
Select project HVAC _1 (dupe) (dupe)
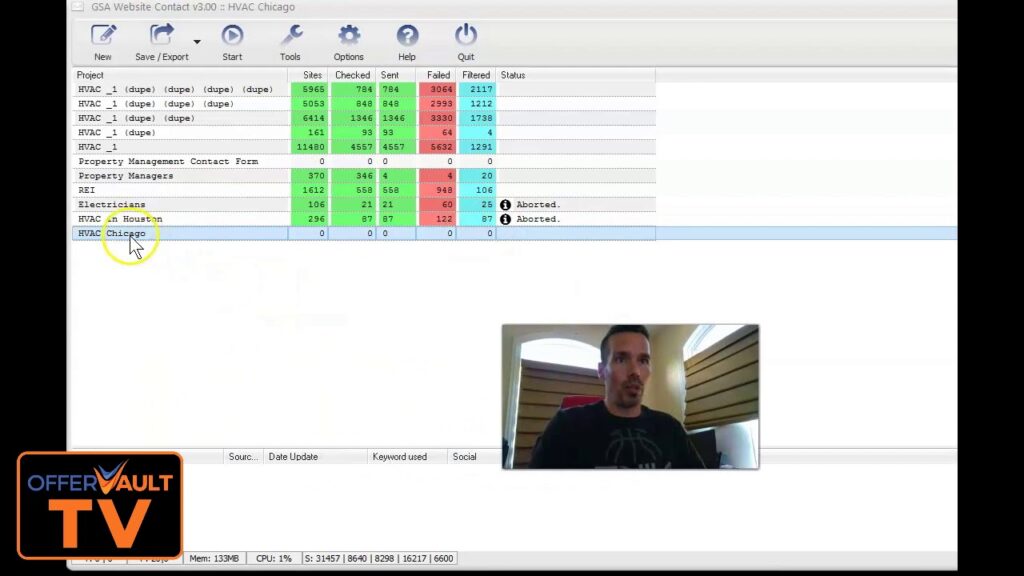pos(136,118)
